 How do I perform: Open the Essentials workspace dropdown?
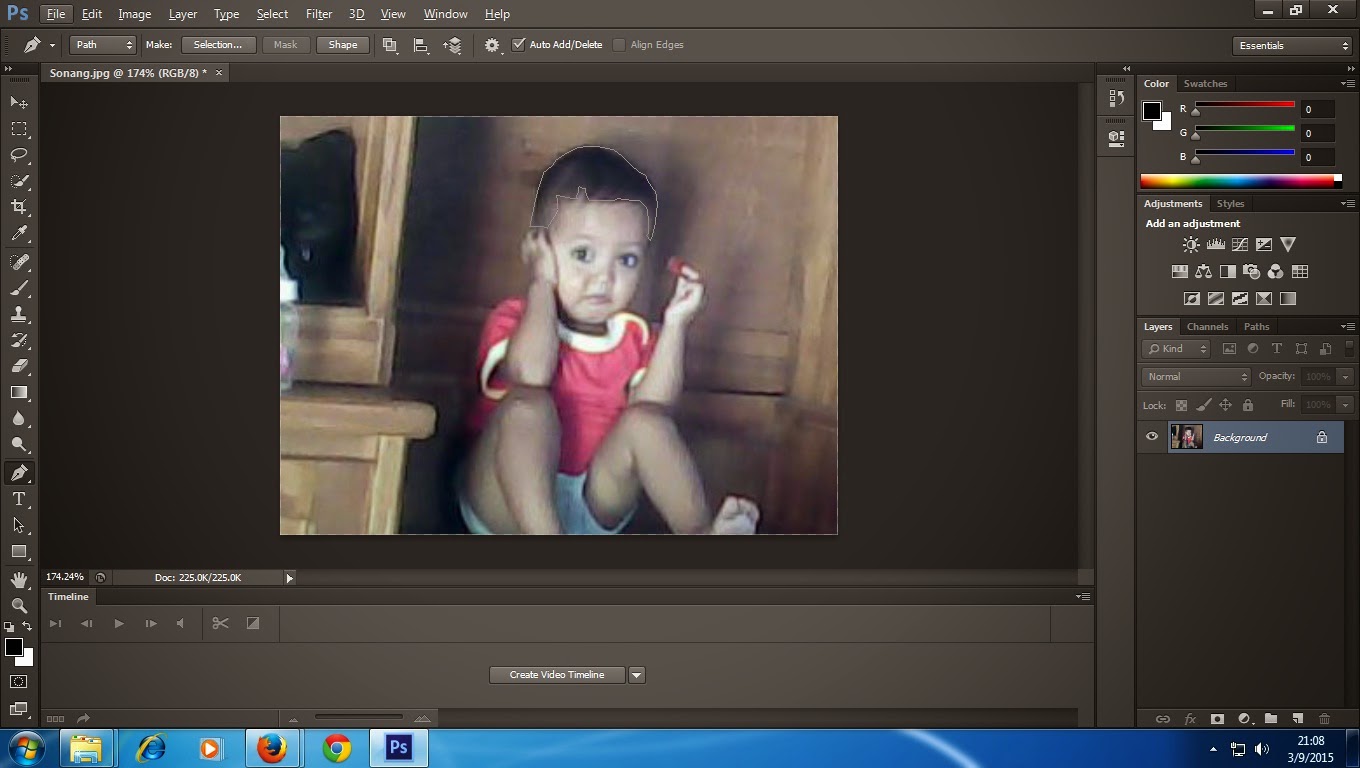click(x=1292, y=45)
